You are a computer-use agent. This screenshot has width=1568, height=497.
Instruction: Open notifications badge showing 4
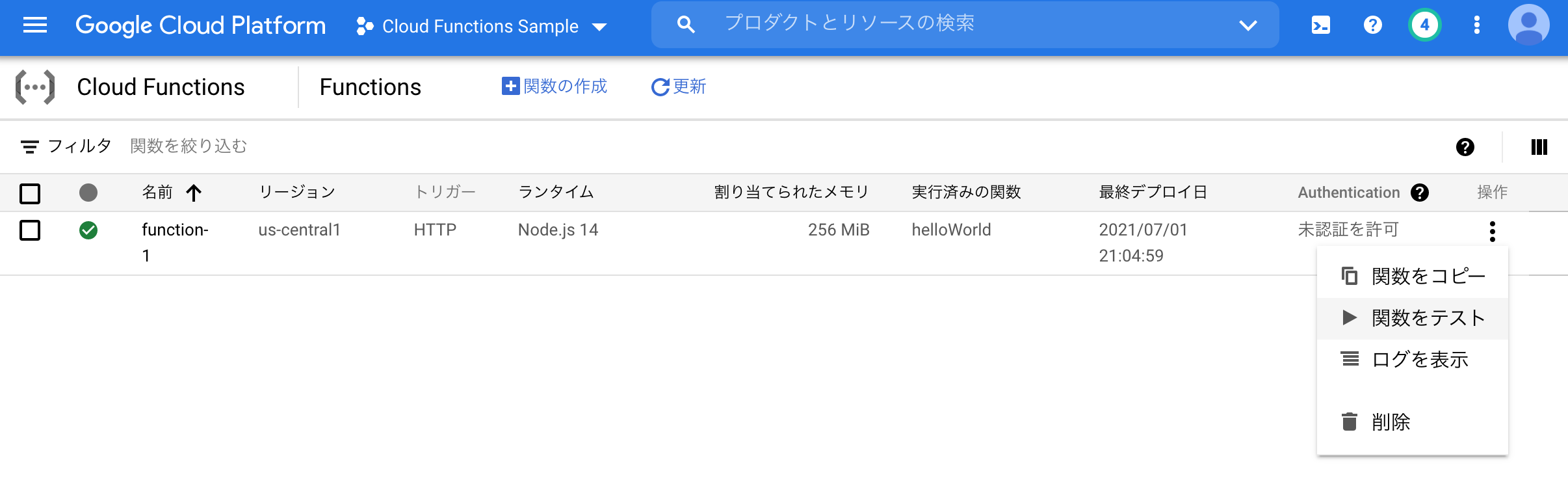click(x=1425, y=25)
